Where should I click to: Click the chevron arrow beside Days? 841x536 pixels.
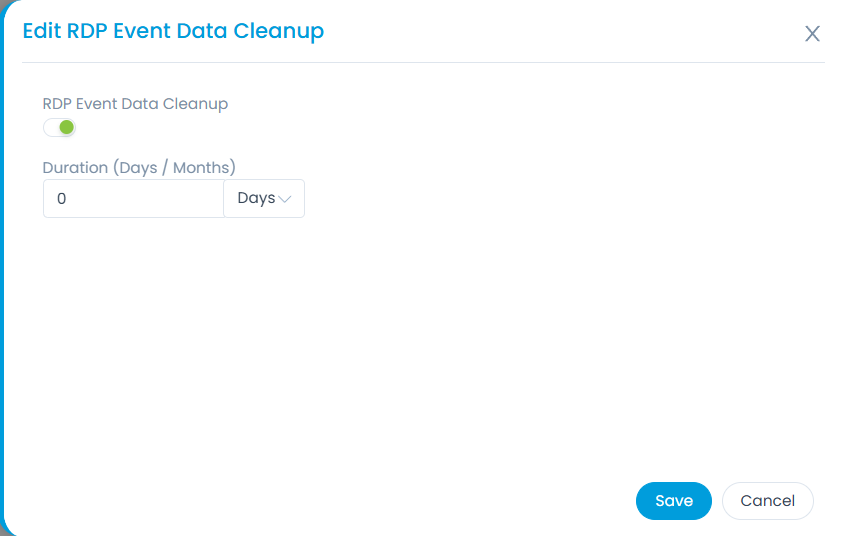point(285,199)
